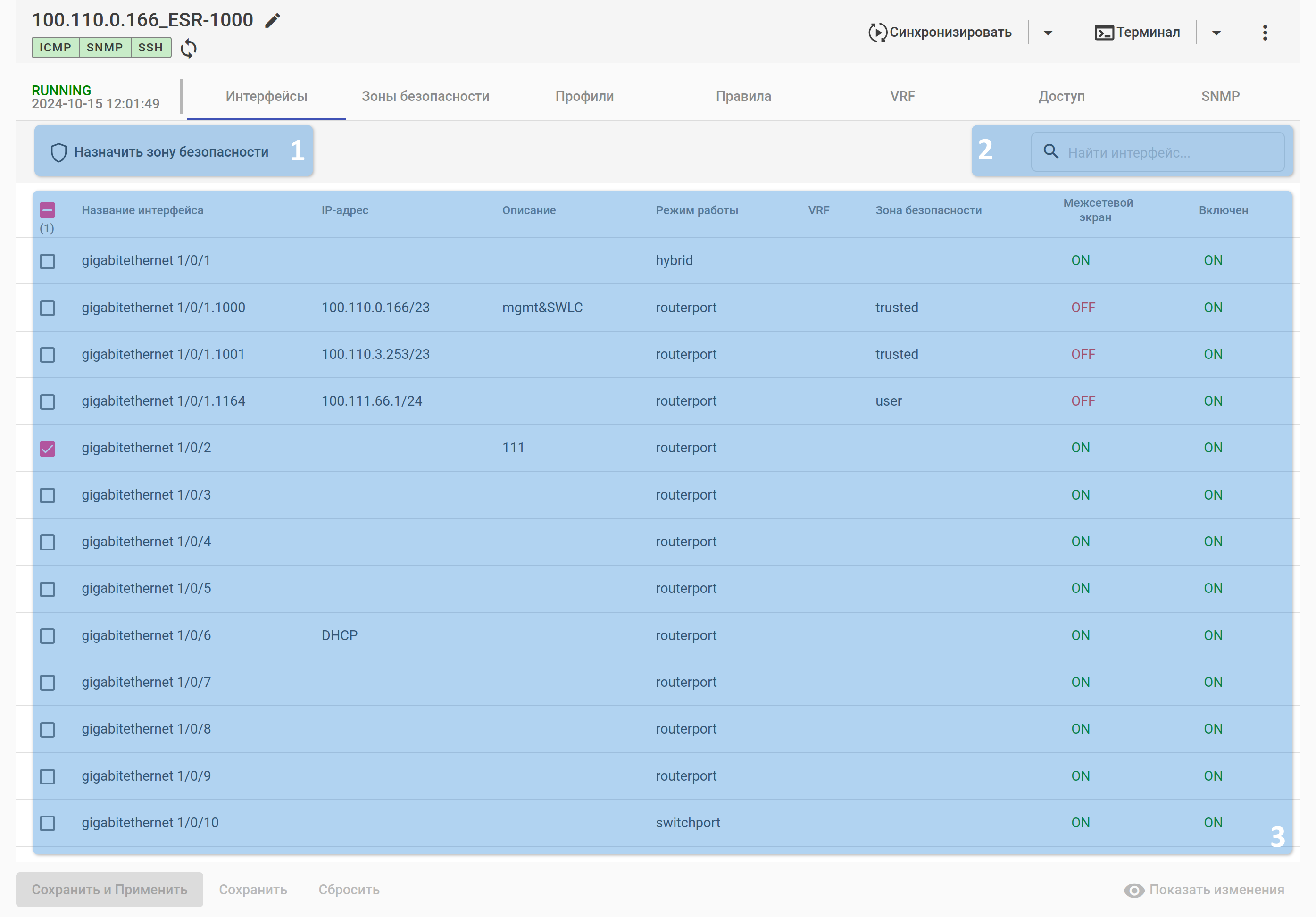Viewport: 1316px width, 917px height.
Task: Click the Терминал console icon
Action: [x=1103, y=33]
